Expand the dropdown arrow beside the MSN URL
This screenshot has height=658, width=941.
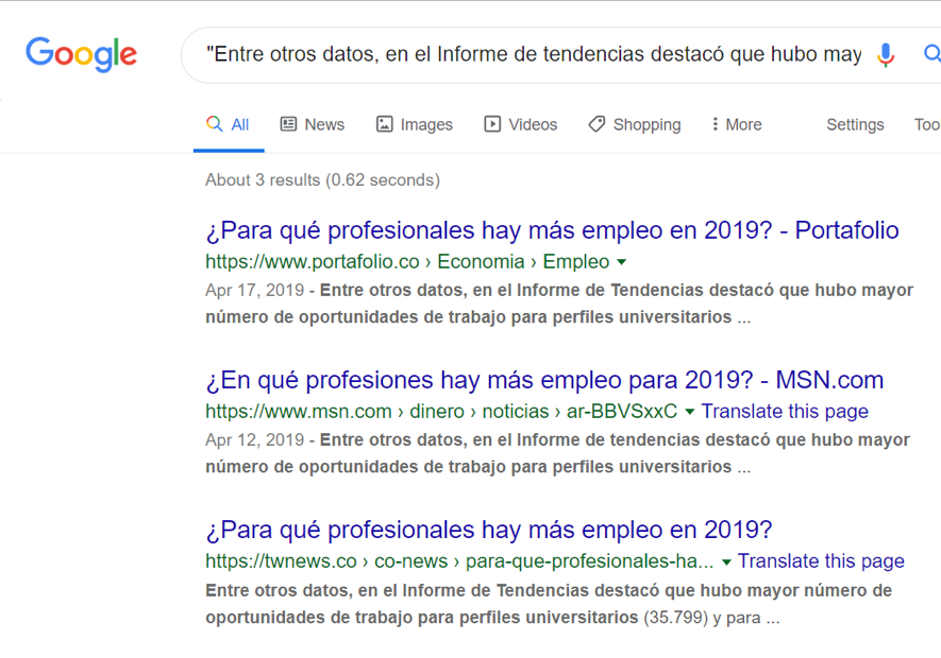click(690, 412)
